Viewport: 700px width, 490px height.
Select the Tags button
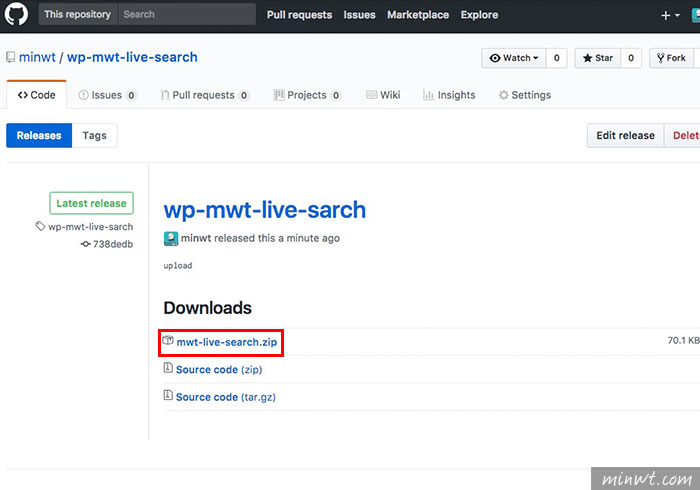pos(95,135)
